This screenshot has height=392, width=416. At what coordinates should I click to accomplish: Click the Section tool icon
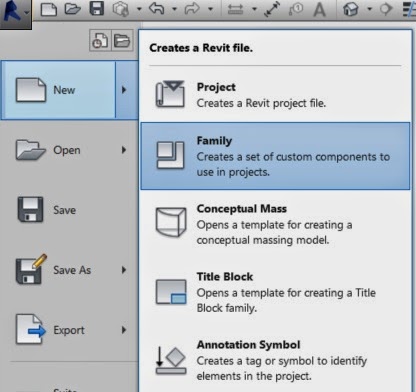pos(386,9)
